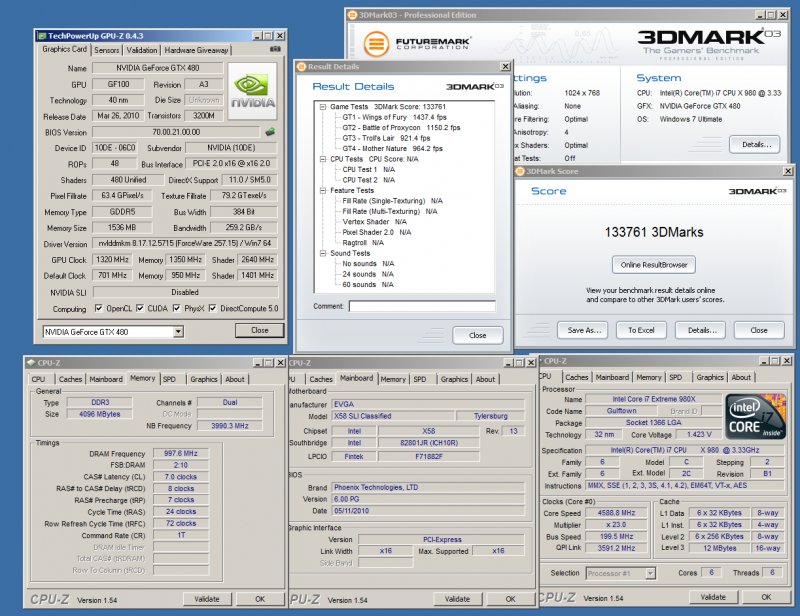Open Caches tab in CPU-Z Mainboard window
The width and height of the screenshot is (800, 616).
321,379
